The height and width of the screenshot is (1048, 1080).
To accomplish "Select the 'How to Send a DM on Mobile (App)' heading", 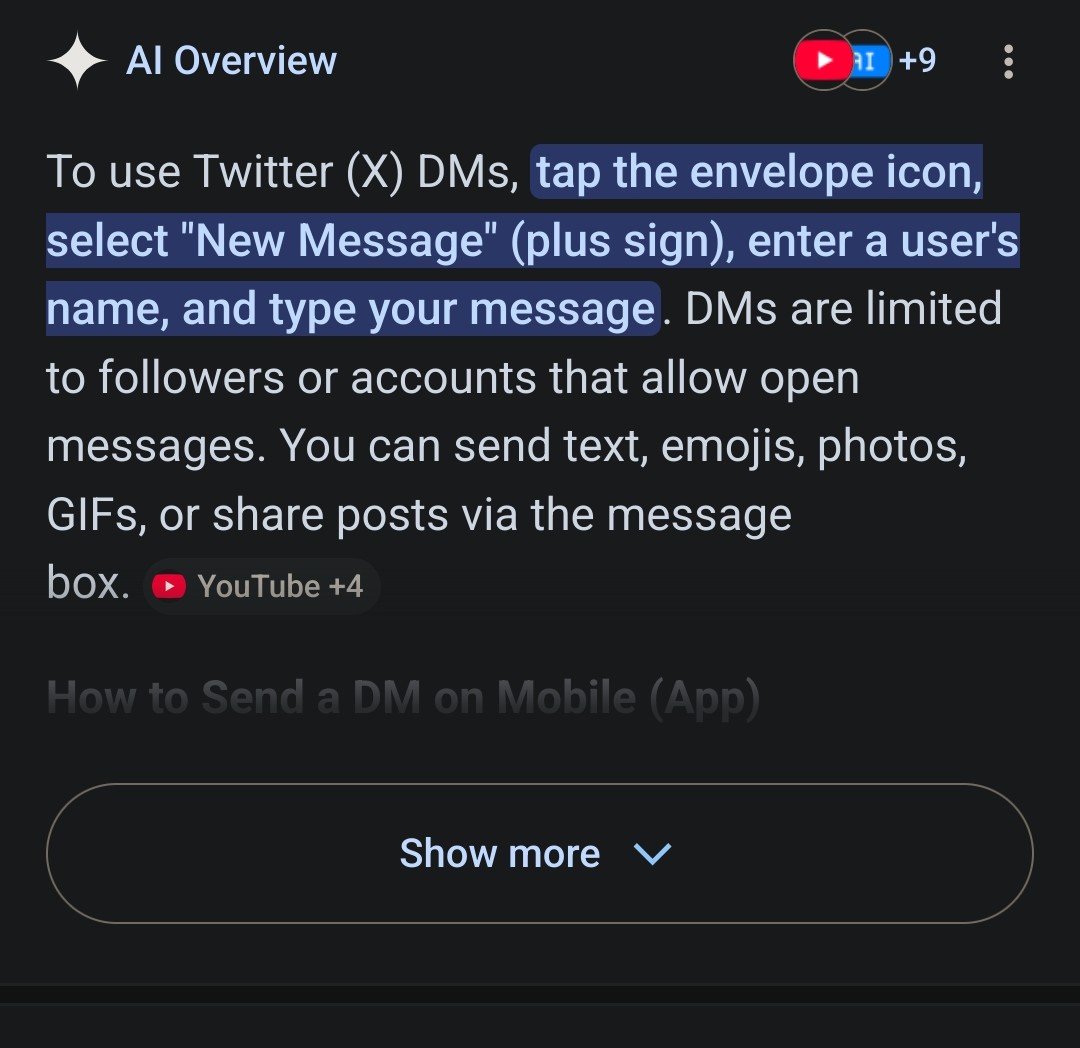I will (404, 698).
